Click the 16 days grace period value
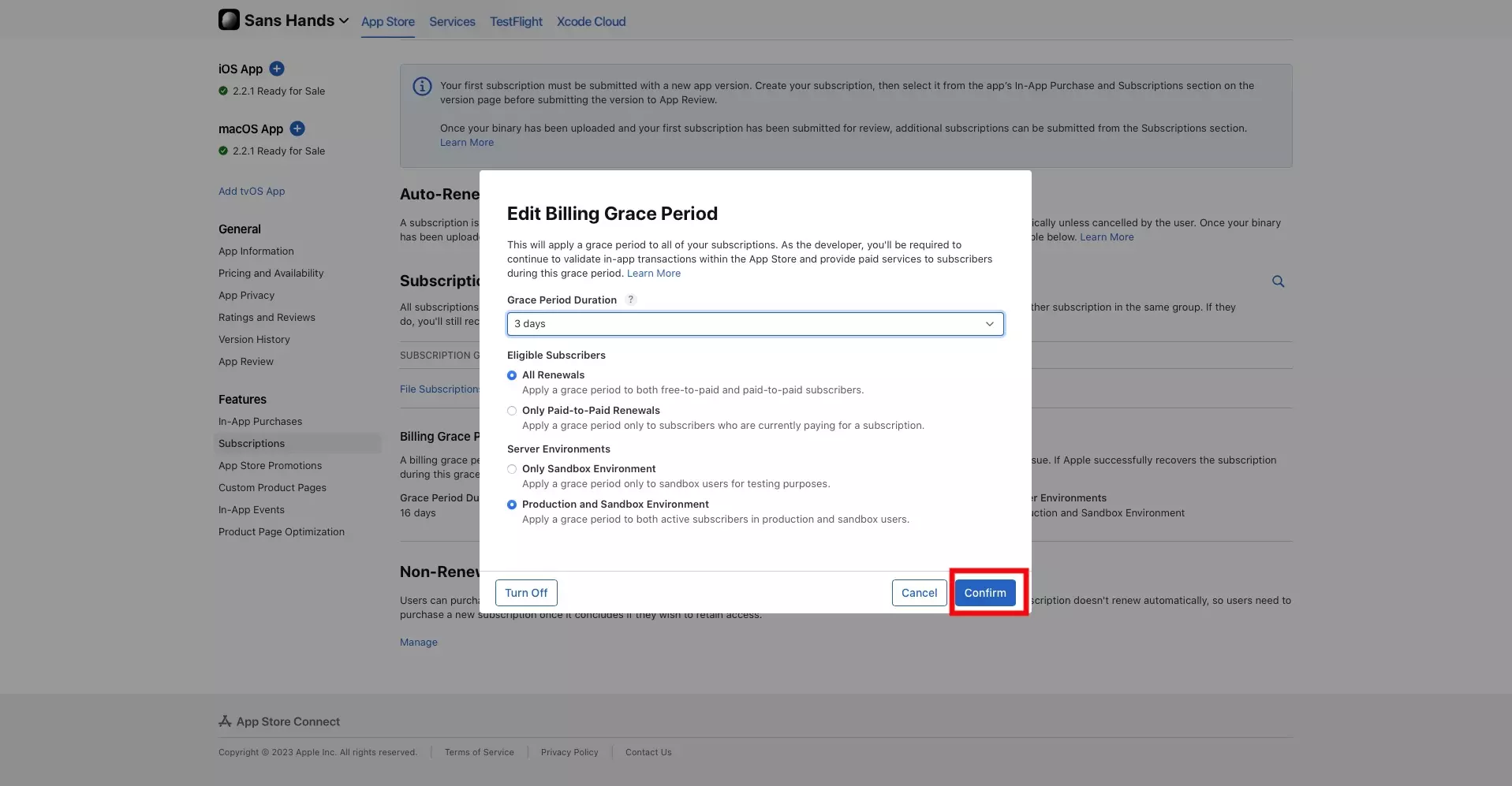 click(418, 513)
